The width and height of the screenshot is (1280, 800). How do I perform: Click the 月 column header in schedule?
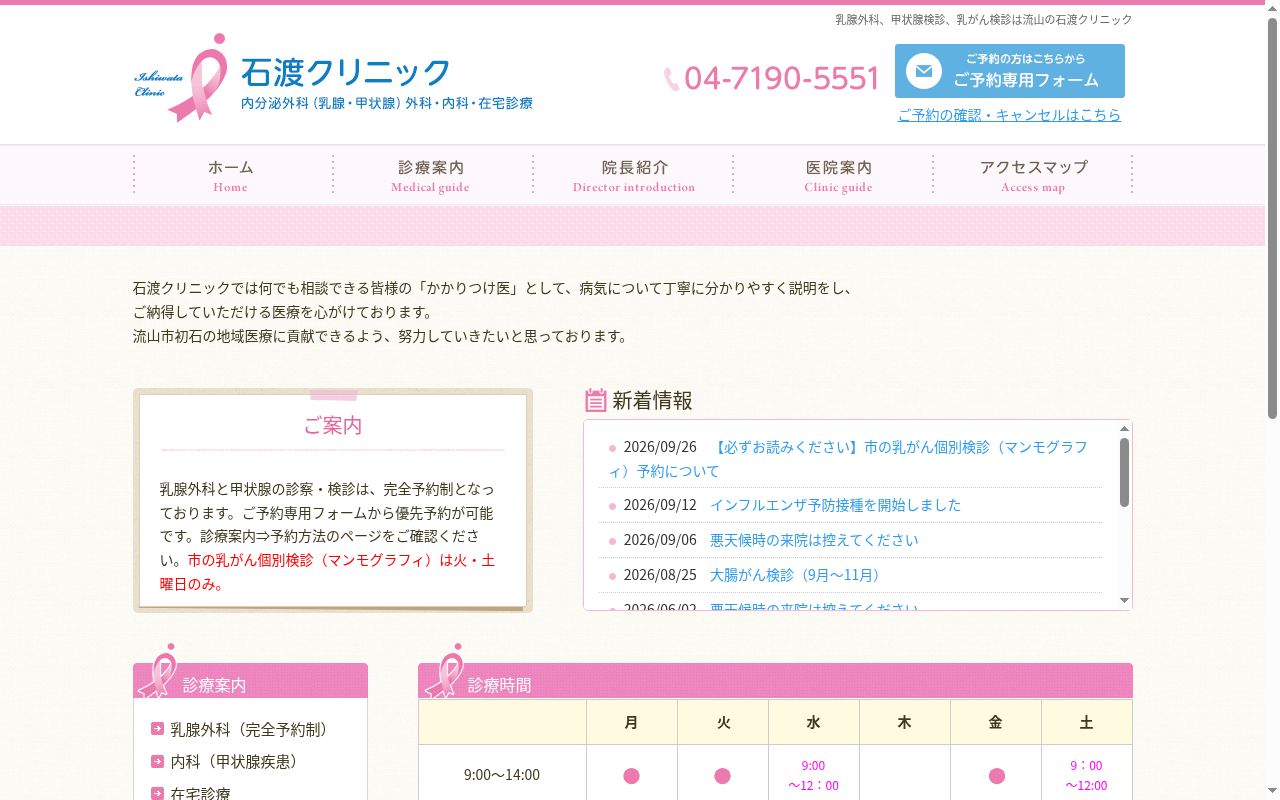(x=631, y=722)
